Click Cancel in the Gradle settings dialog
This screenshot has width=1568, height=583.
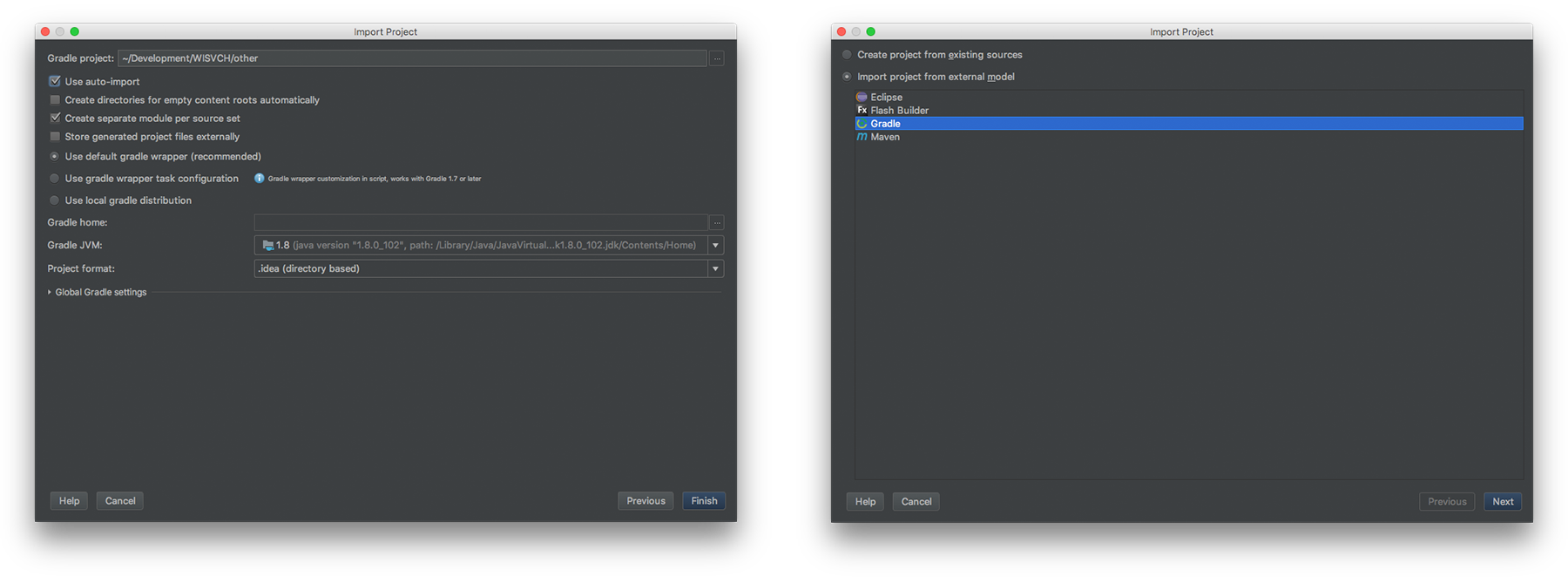coord(120,500)
